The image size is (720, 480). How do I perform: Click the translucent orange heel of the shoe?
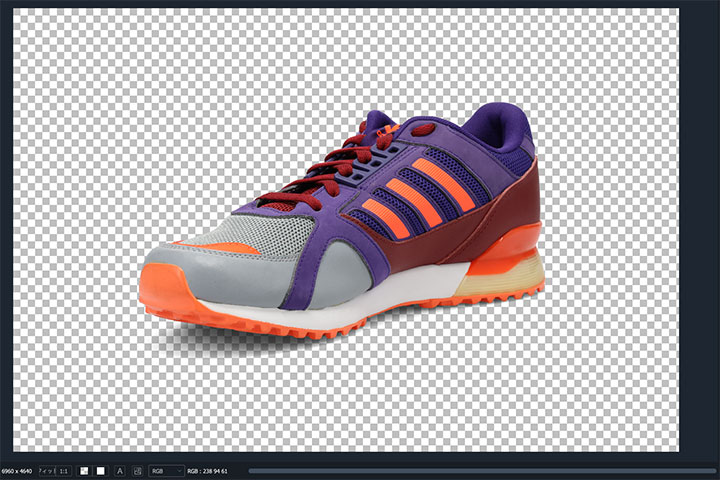click(520, 243)
